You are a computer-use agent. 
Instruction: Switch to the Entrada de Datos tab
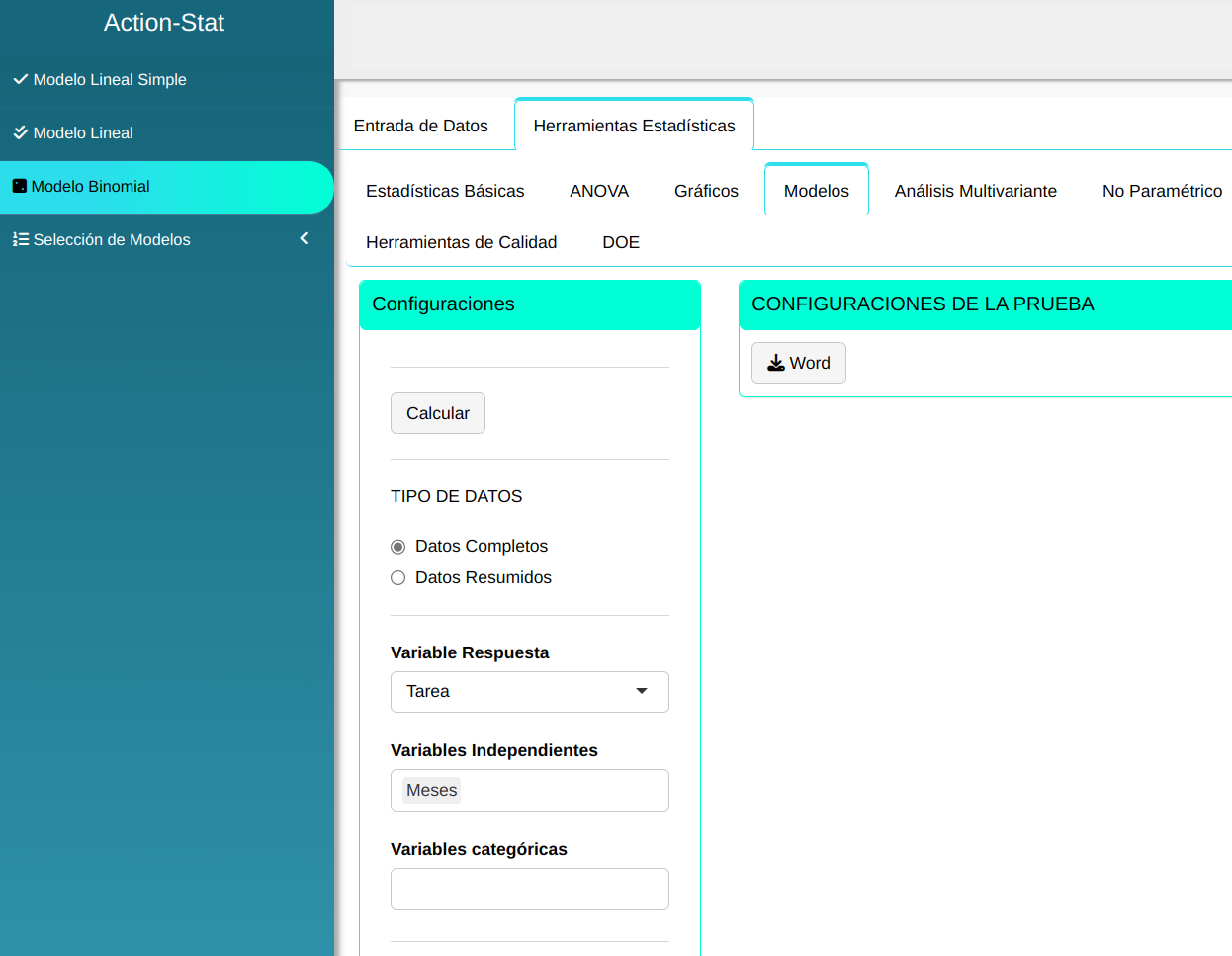tap(420, 126)
